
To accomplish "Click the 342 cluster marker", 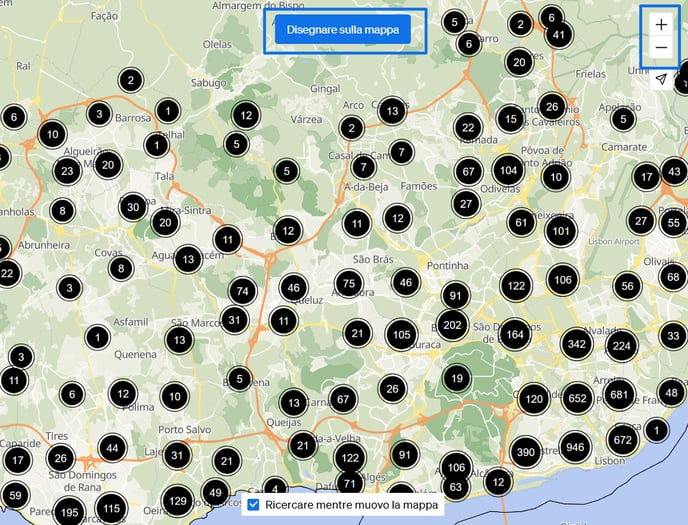I will tap(576, 344).
